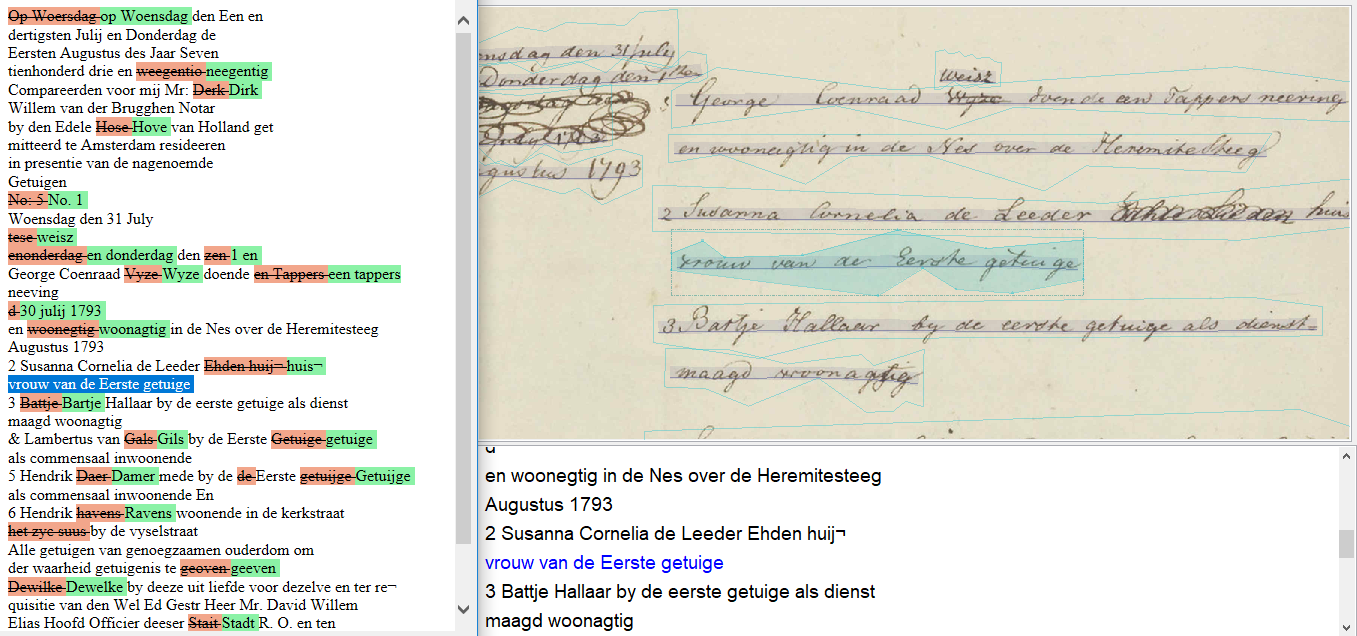Click the green inserted word 'Dirk'
This screenshot has width=1357, height=636.
[243, 90]
